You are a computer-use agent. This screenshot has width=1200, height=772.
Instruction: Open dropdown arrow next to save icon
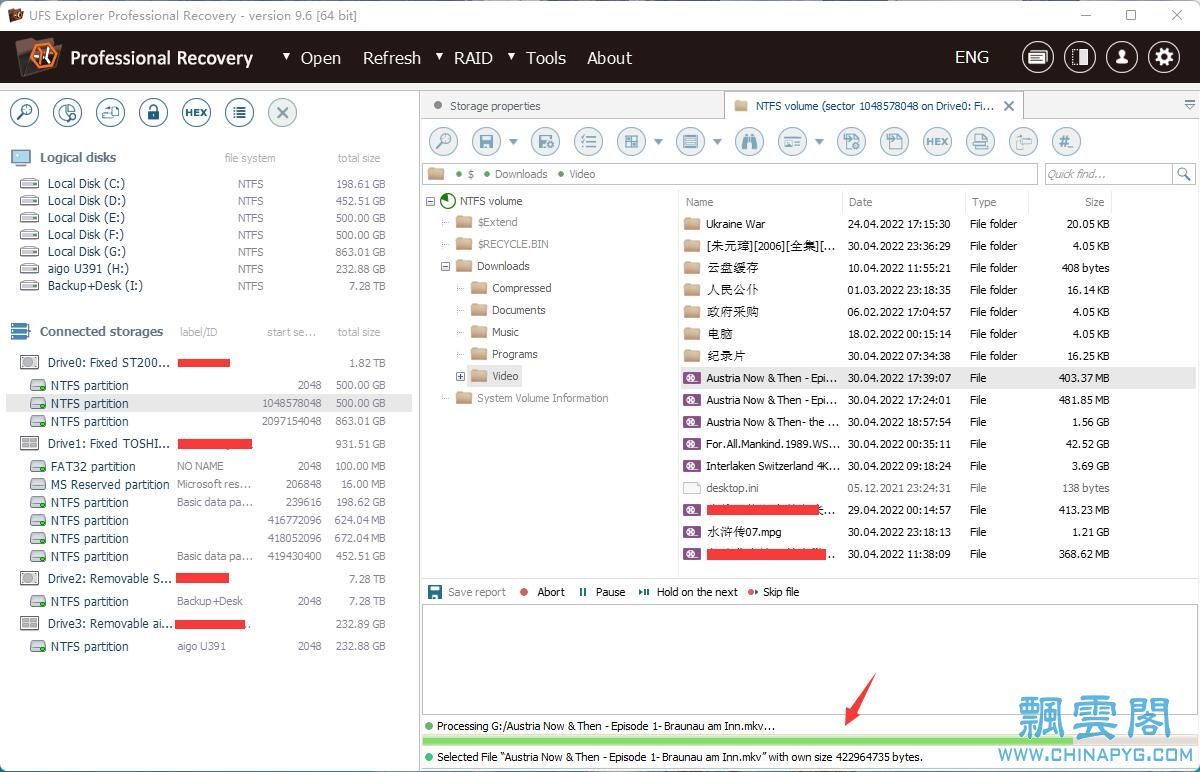pos(513,142)
